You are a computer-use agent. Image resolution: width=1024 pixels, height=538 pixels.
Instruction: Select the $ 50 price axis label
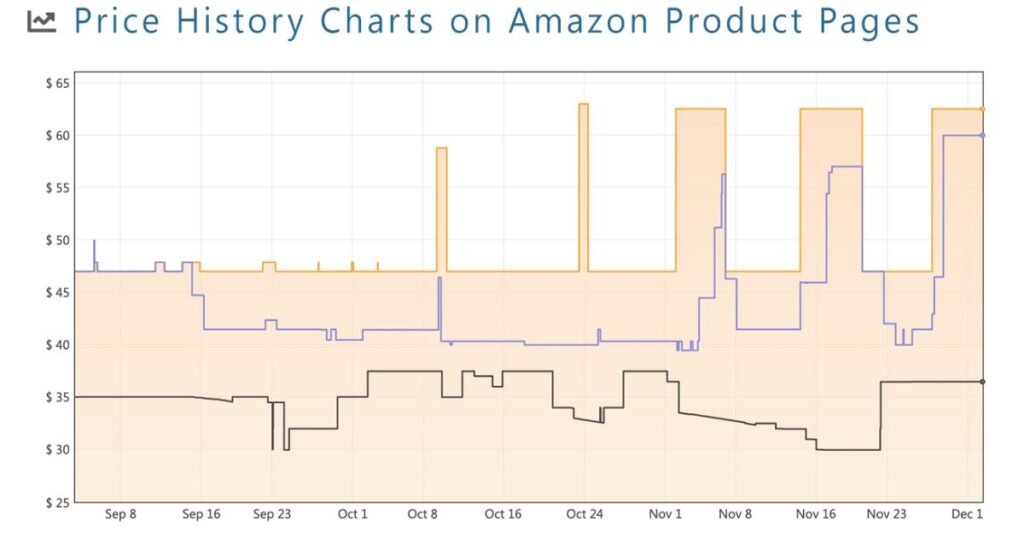click(x=57, y=240)
